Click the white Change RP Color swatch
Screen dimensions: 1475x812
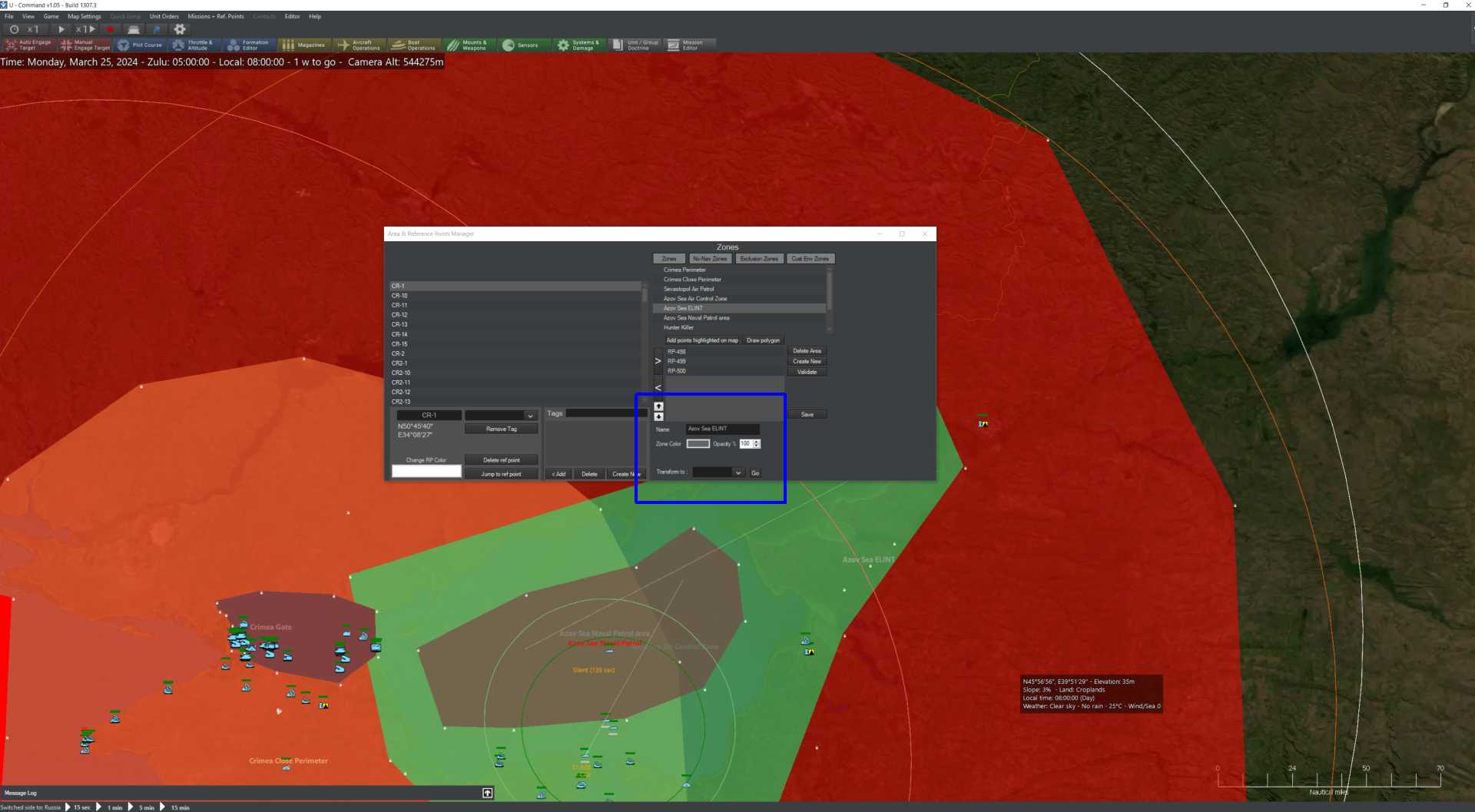[426, 472]
